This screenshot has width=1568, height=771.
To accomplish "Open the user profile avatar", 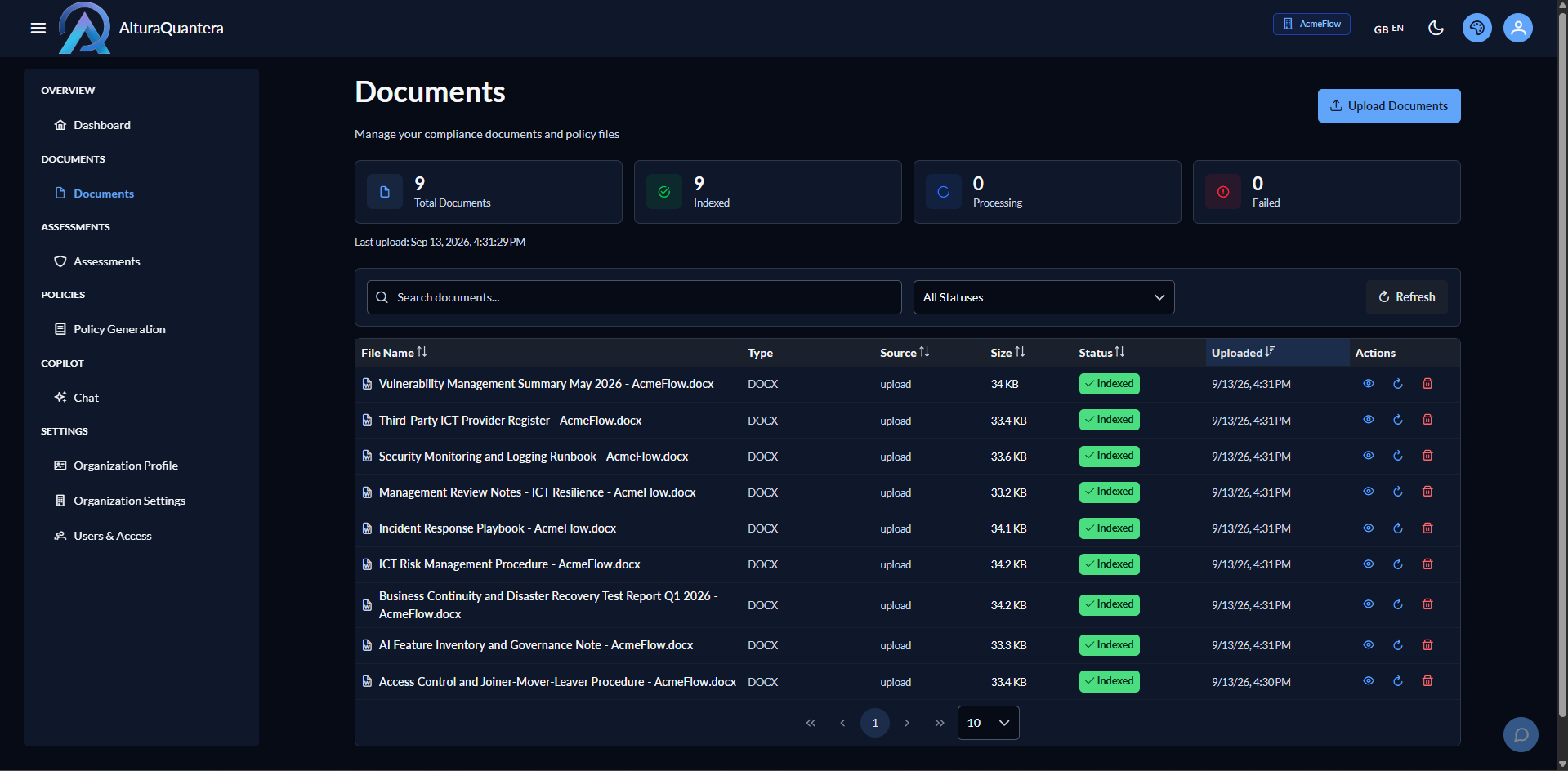I will [x=1517, y=28].
